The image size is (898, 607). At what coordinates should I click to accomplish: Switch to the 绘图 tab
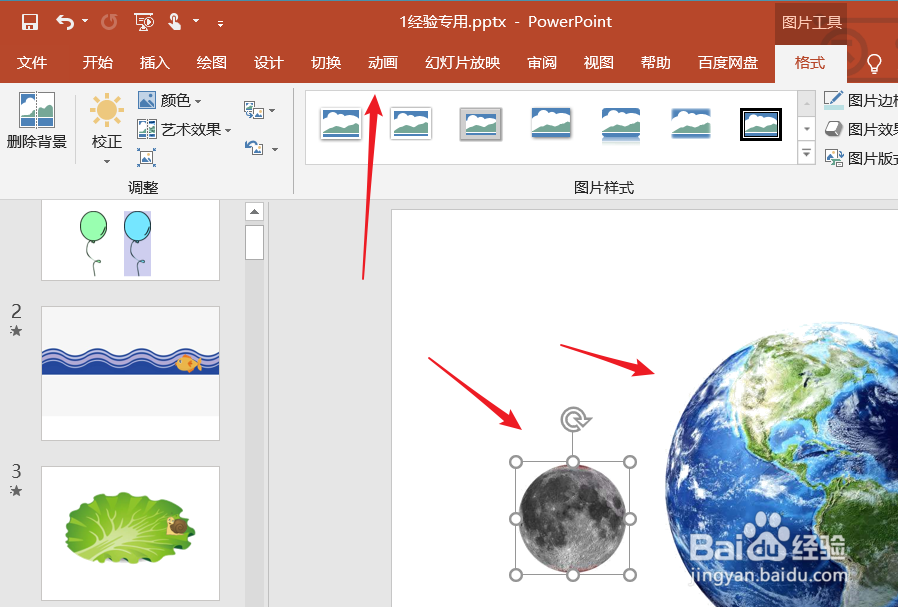coord(212,62)
